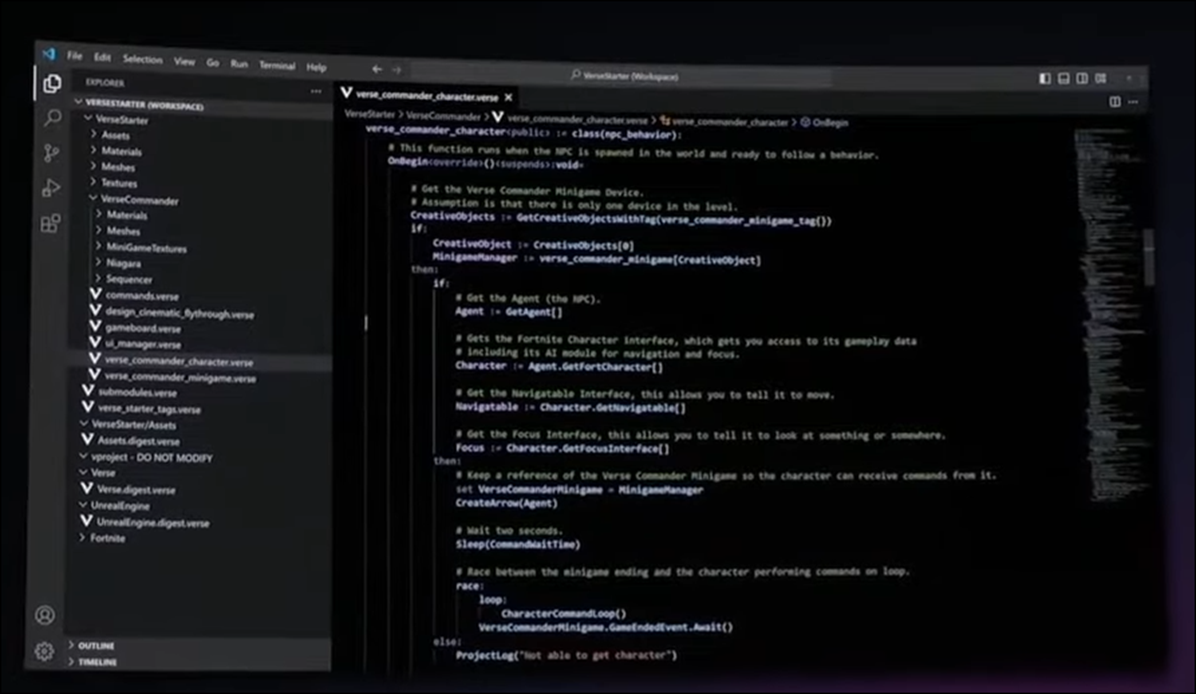Toggle the bottom panel layout icon
The width and height of the screenshot is (1196, 694).
(1063, 78)
